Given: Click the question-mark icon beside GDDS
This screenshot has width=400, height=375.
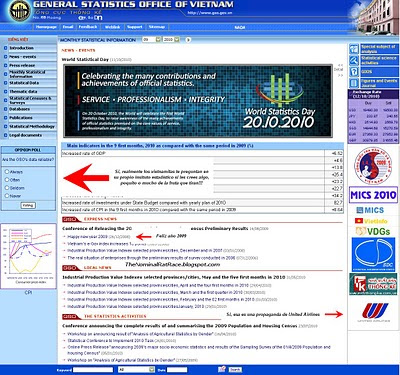Looking at the screenshot, I should 354,72.
